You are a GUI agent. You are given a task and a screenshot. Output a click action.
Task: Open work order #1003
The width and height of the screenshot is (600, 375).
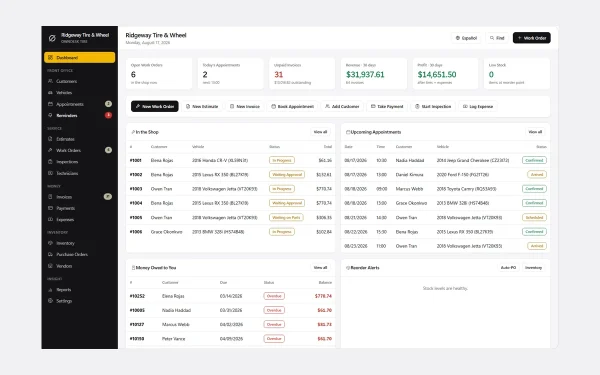(230, 189)
